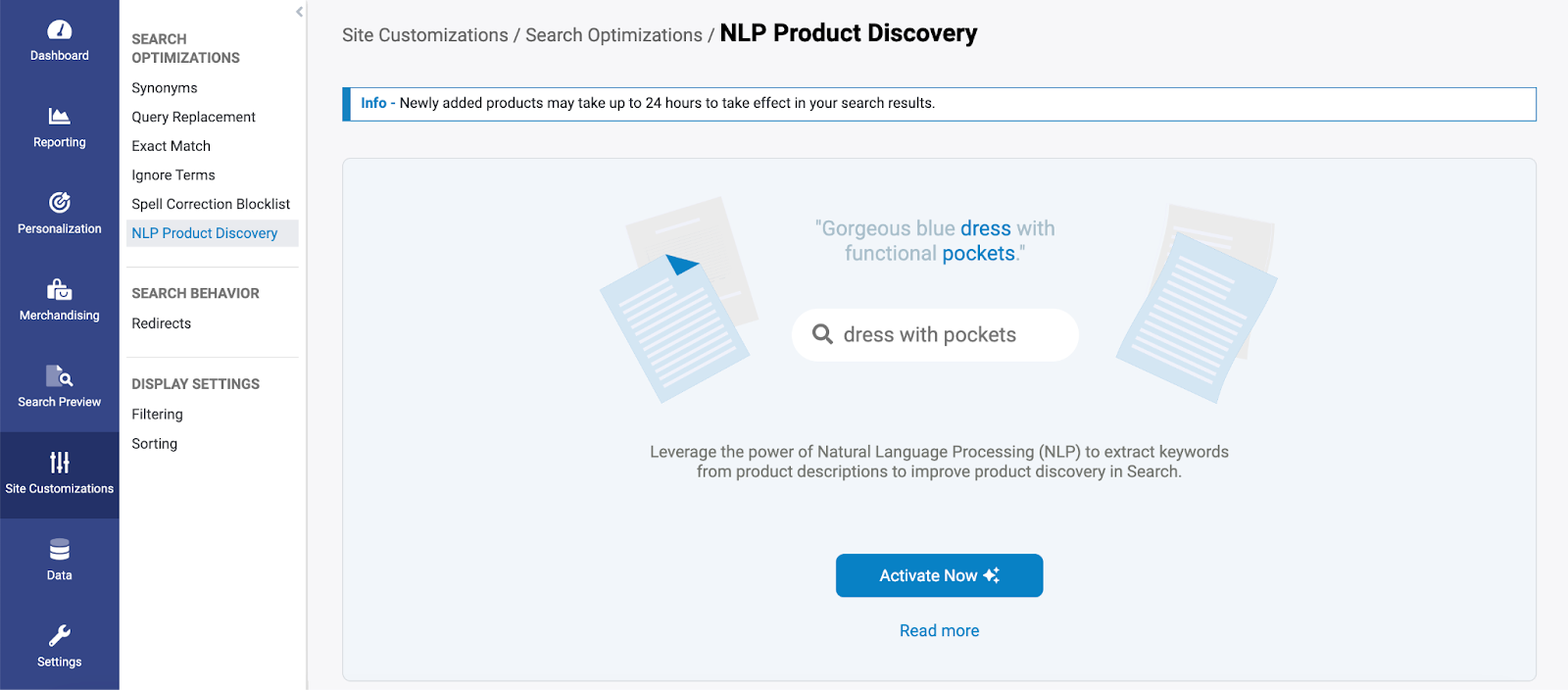Image resolution: width=1568 pixels, height=690 pixels.
Task: Open the Spell Correction Blocklist
Action: click(211, 204)
